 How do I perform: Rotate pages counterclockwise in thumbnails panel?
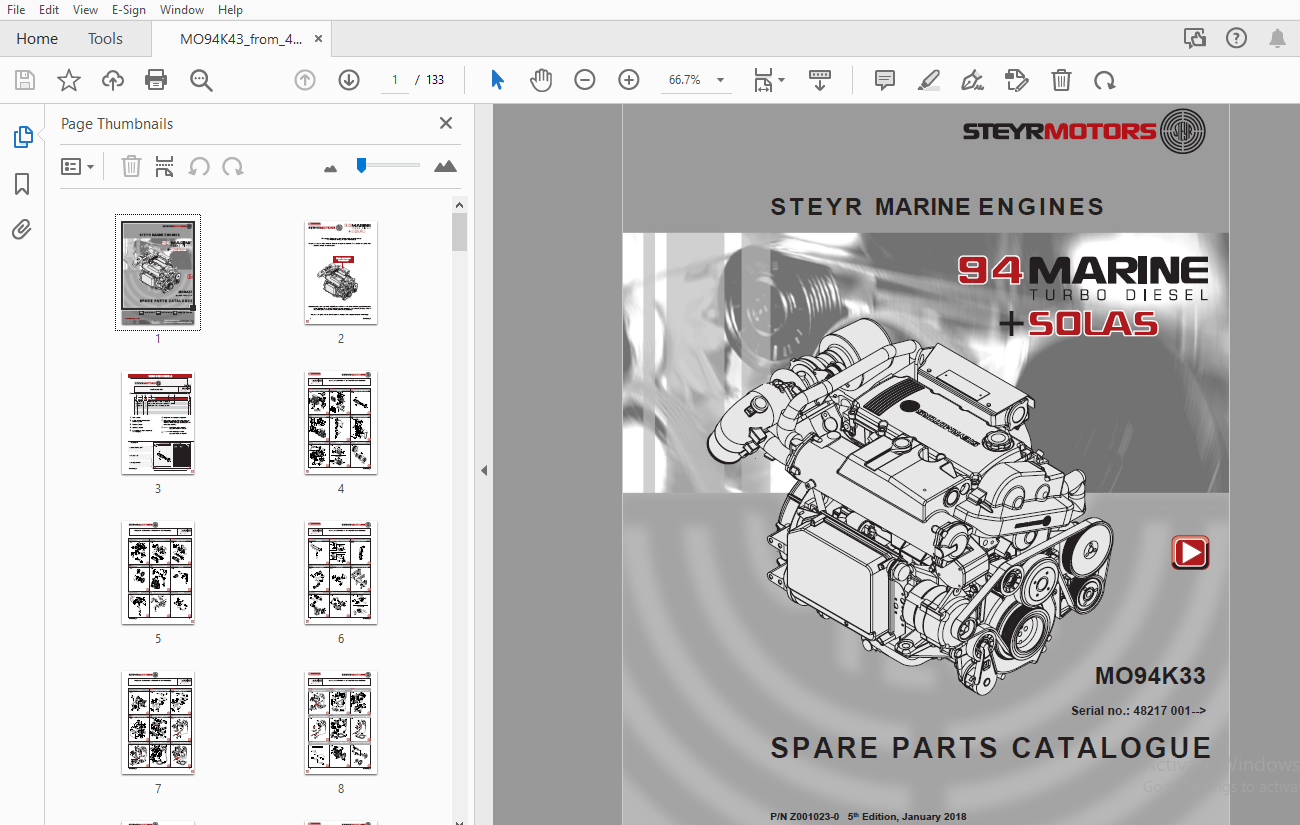point(199,166)
